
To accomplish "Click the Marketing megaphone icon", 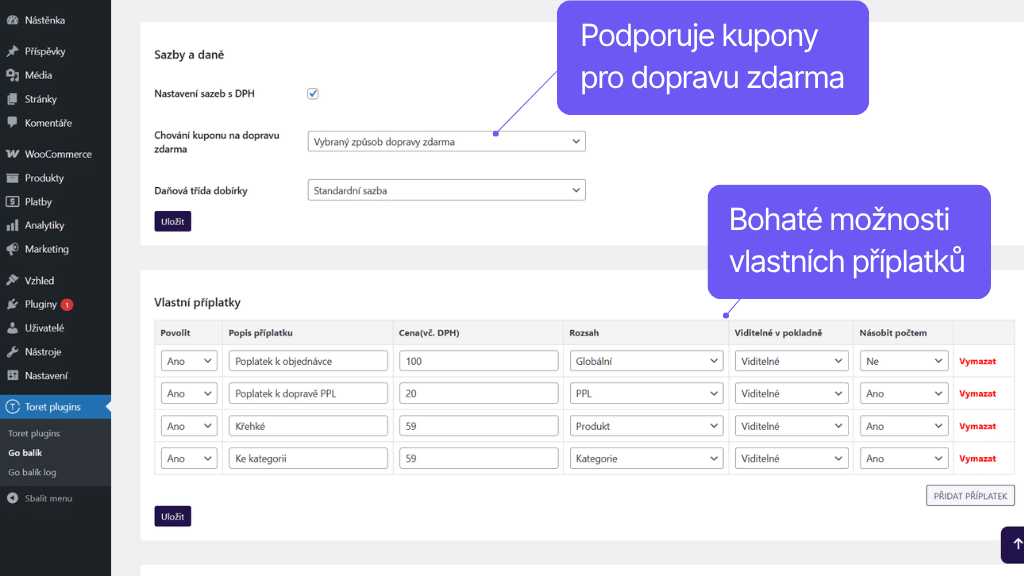I will click(13, 250).
